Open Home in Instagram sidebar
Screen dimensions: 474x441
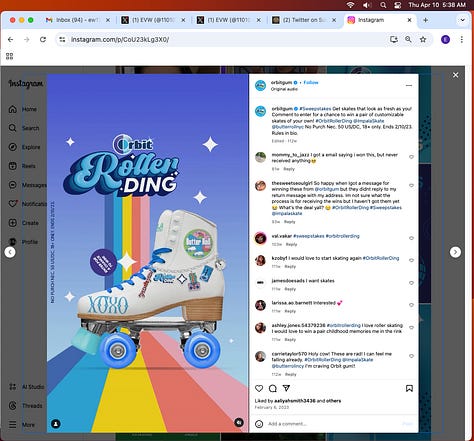tap(23, 109)
